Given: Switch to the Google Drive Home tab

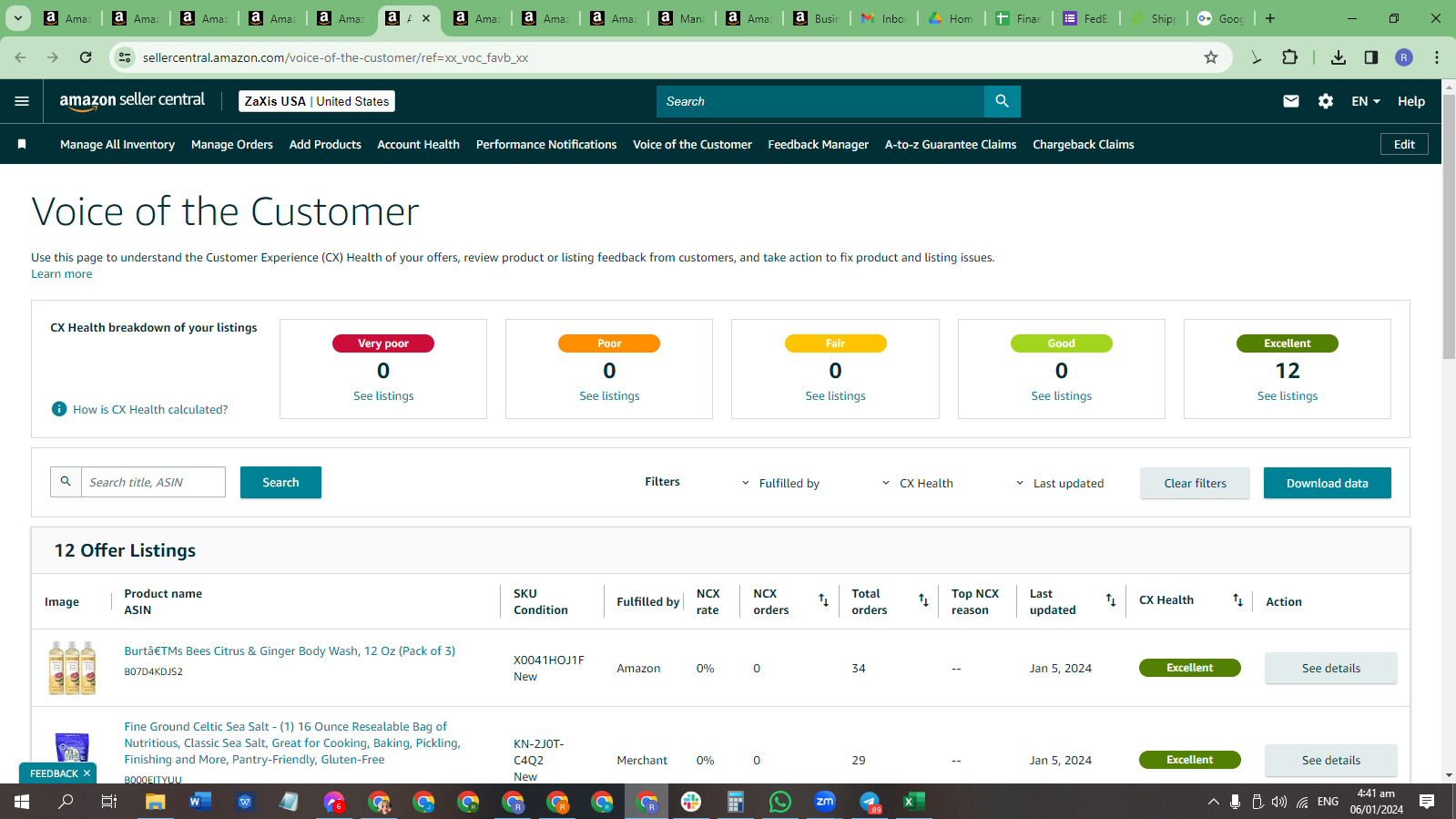Looking at the screenshot, I should click(x=952, y=18).
